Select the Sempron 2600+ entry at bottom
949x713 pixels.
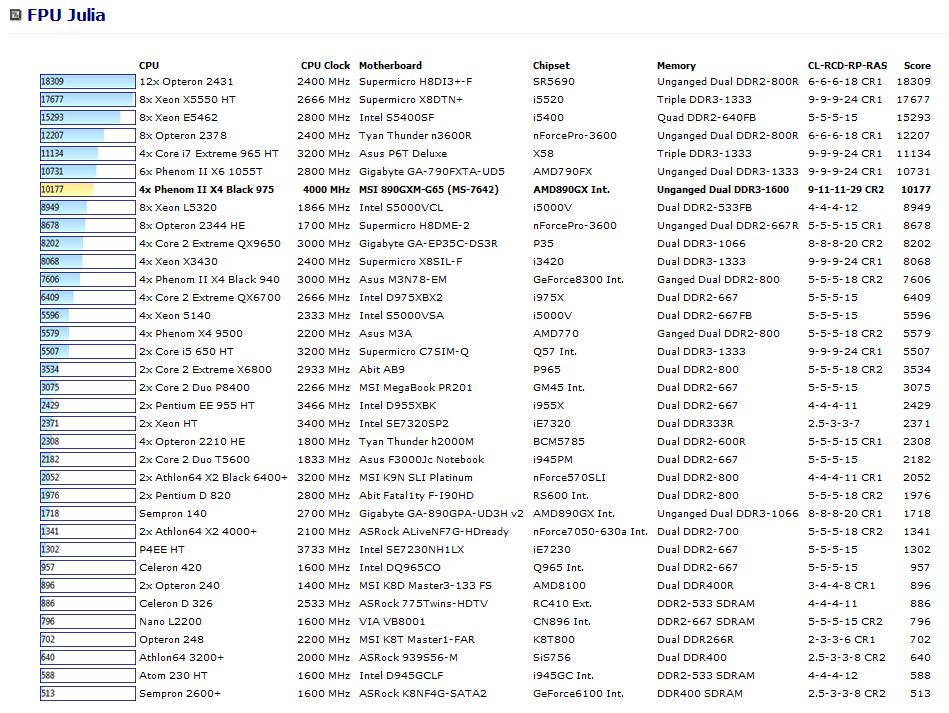(180, 694)
